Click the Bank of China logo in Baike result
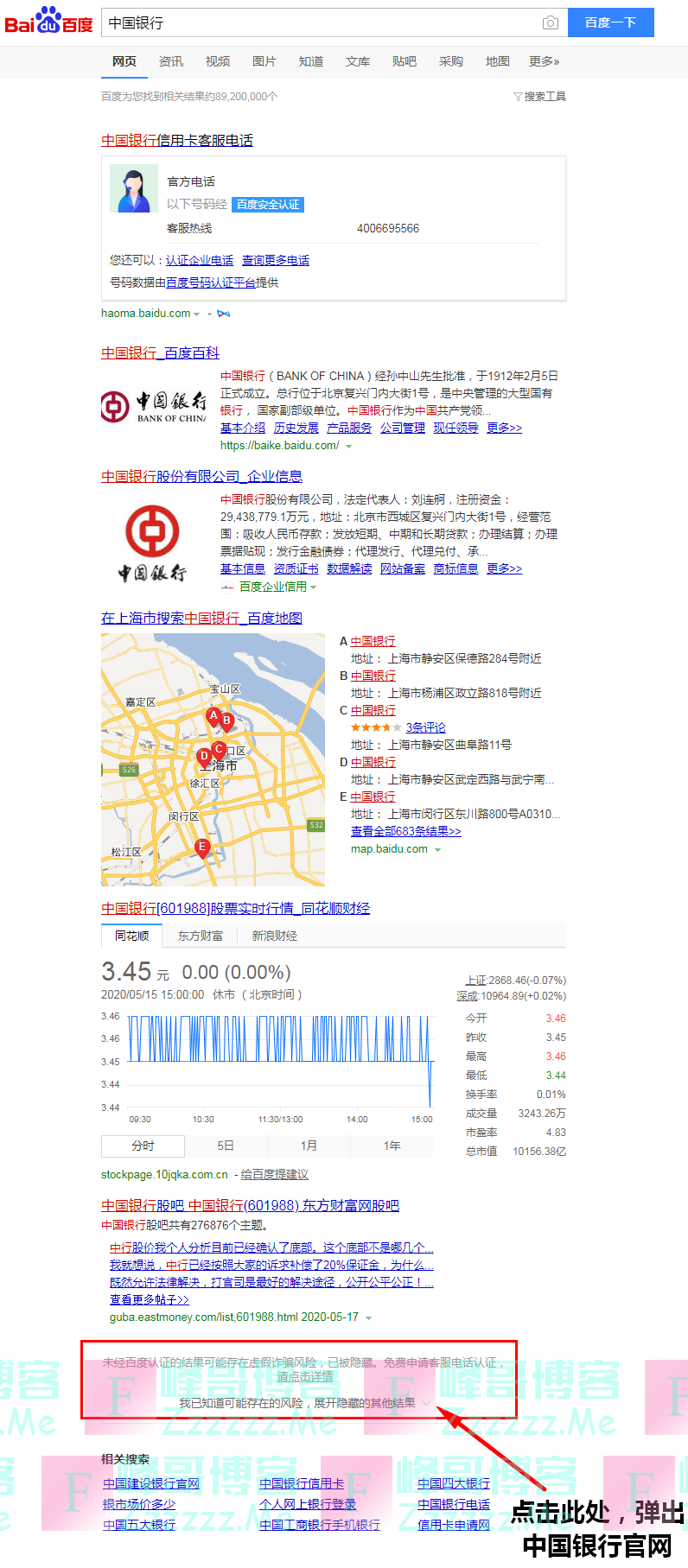Screen dimensions: 688x1568 [x=154, y=406]
